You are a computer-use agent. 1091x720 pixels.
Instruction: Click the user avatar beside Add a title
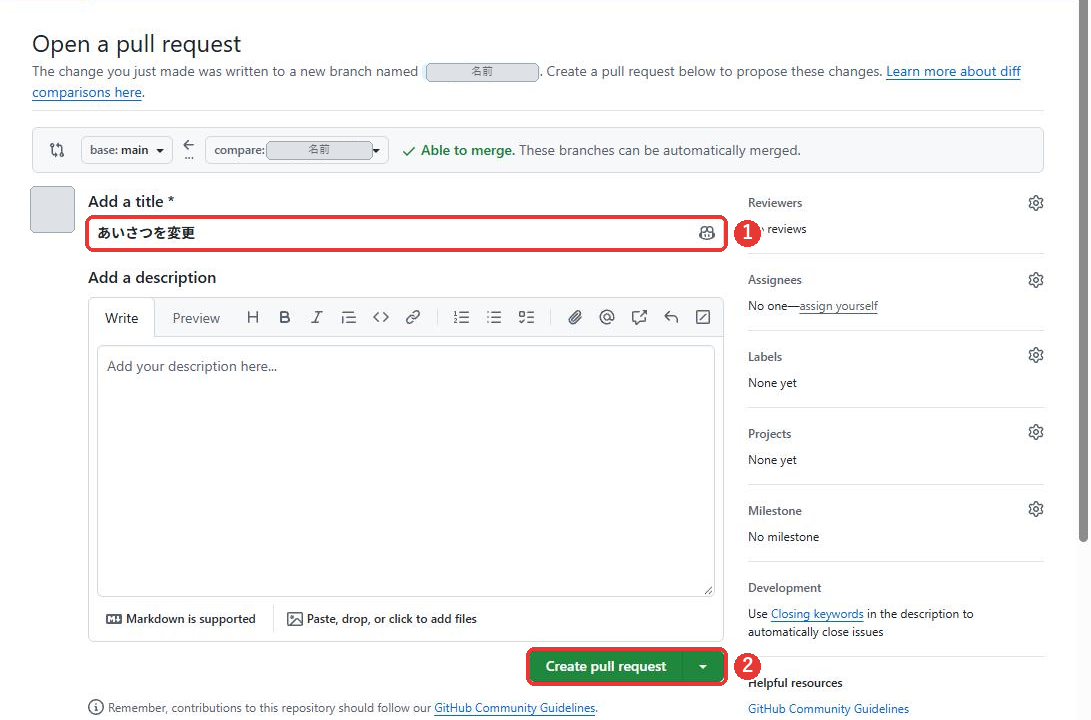click(x=52, y=209)
